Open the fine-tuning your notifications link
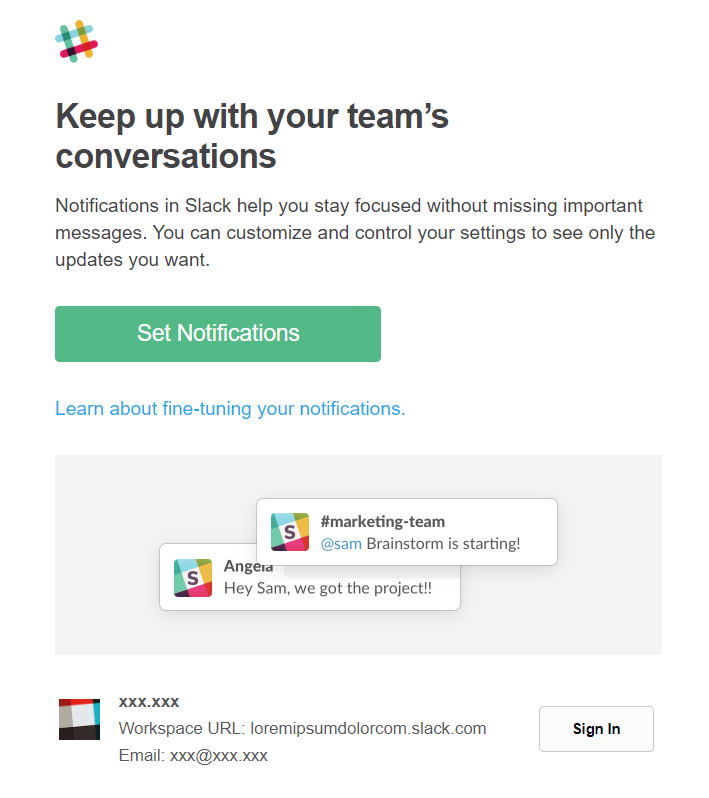The height and width of the screenshot is (798, 709). [230, 409]
